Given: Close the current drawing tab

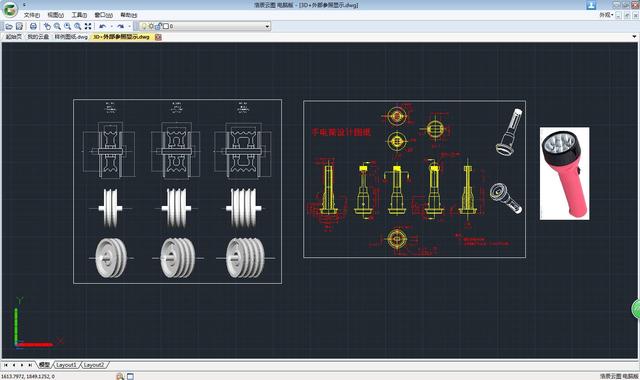Looking at the screenshot, I should click(158, 37).
